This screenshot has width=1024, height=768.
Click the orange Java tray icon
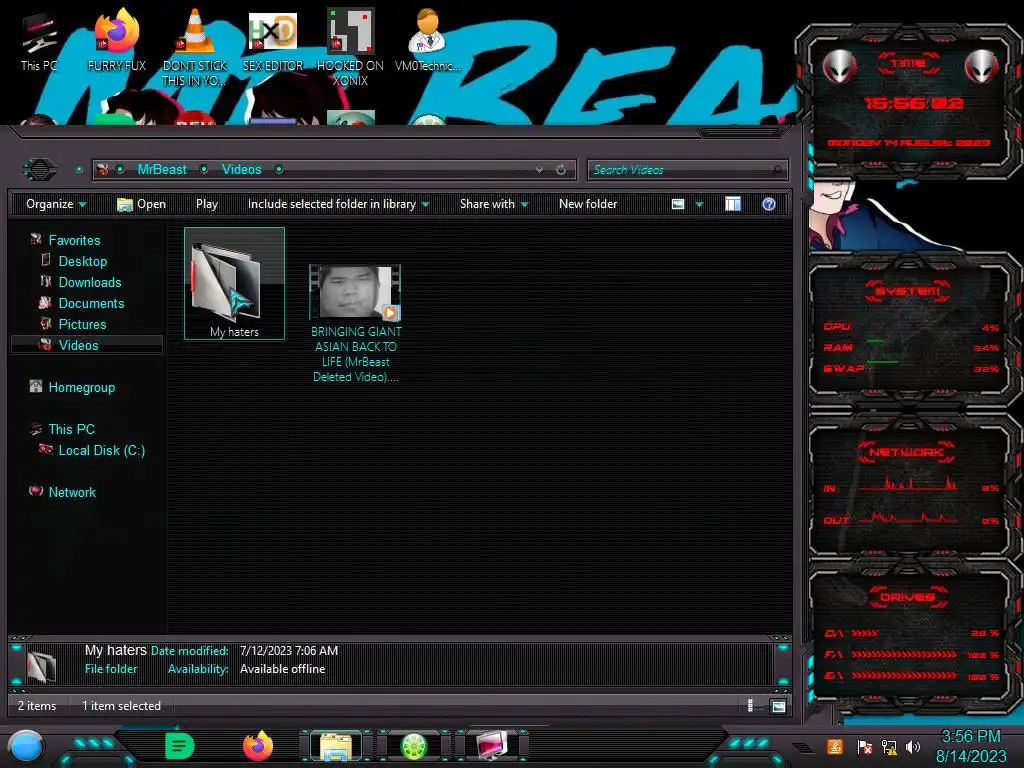pos(835,746)
